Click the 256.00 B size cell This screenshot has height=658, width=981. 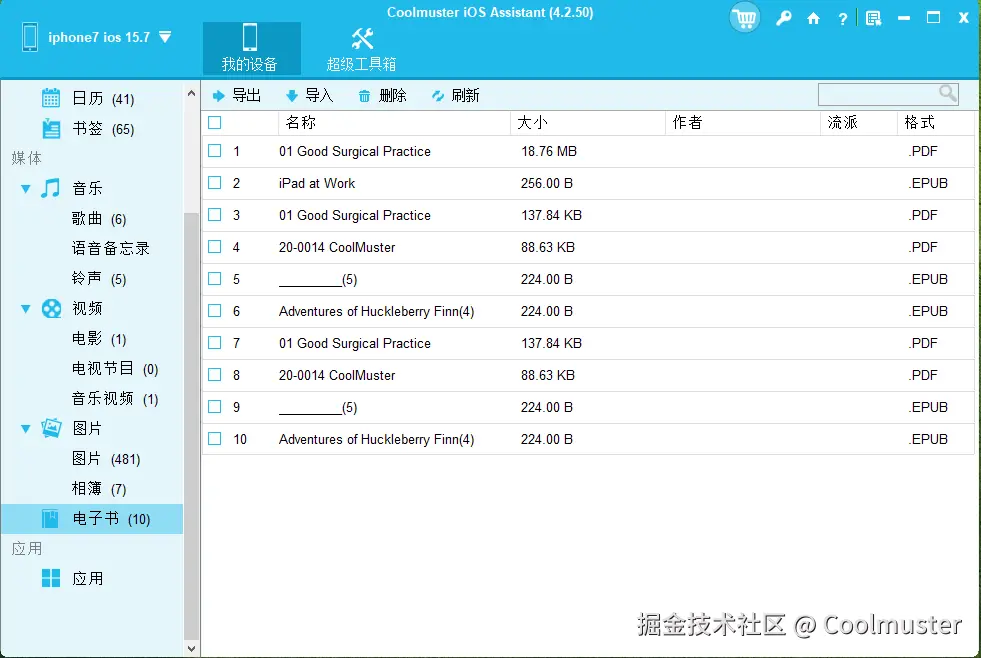pos(546,183)
